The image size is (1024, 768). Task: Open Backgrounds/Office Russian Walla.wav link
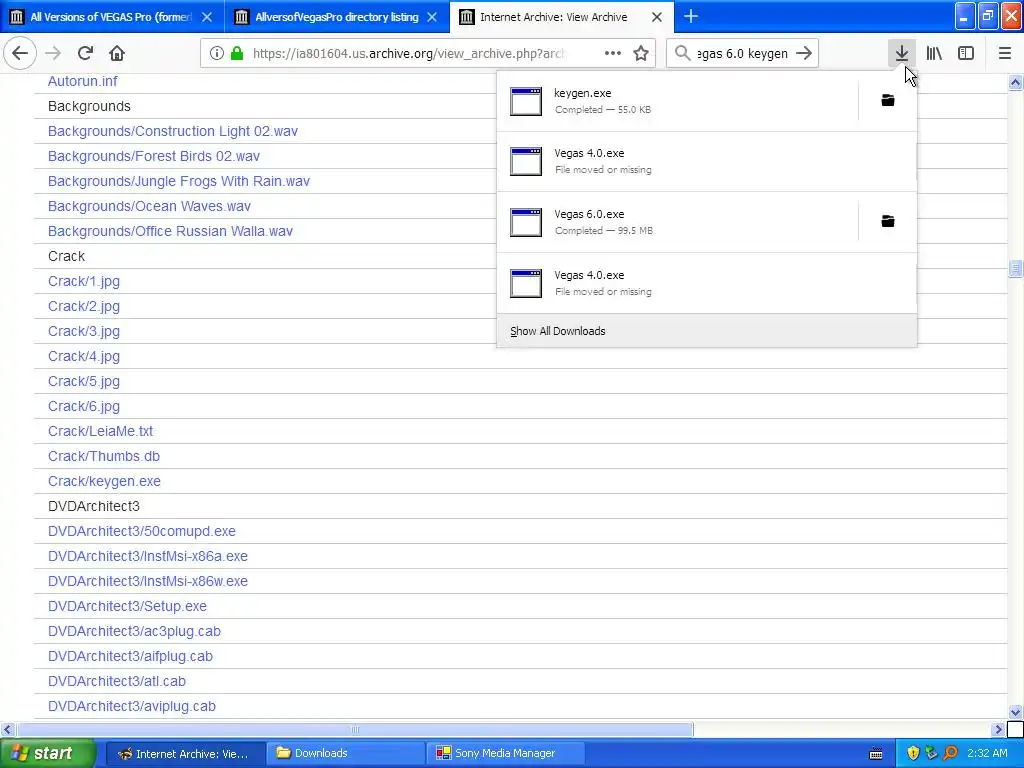click(x=170, y=231)
